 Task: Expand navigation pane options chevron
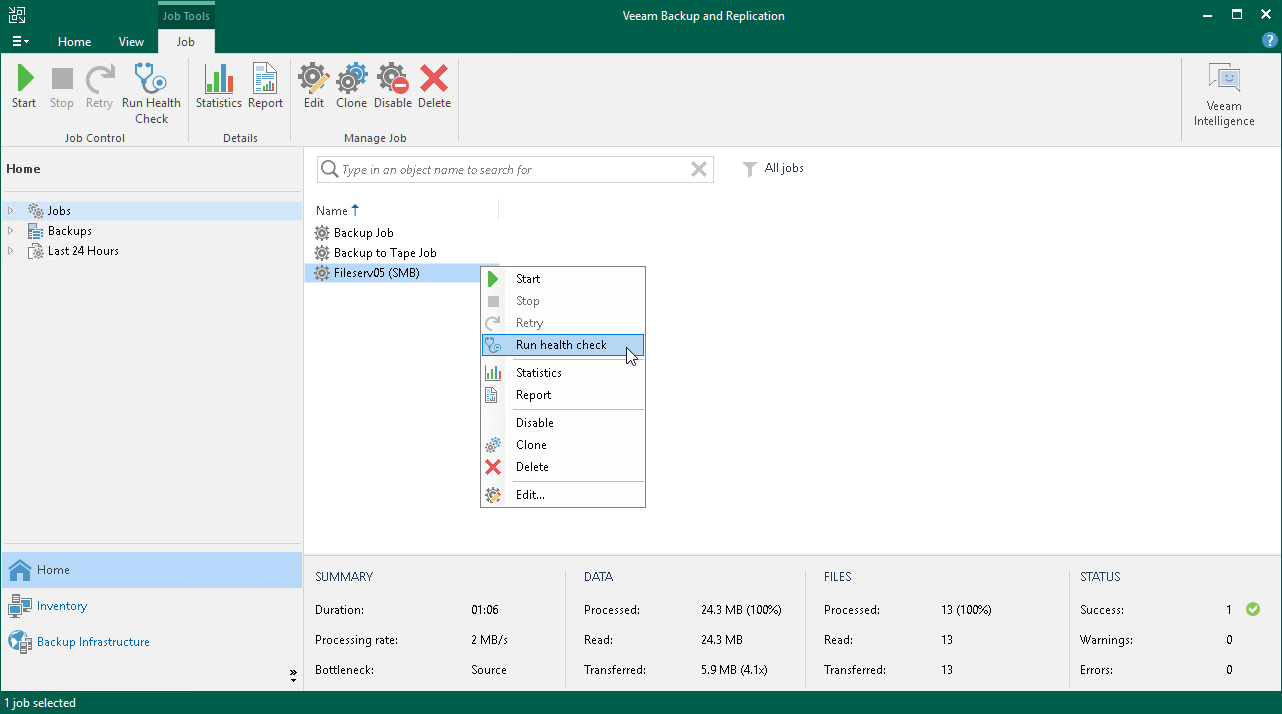tap(293, 674)
